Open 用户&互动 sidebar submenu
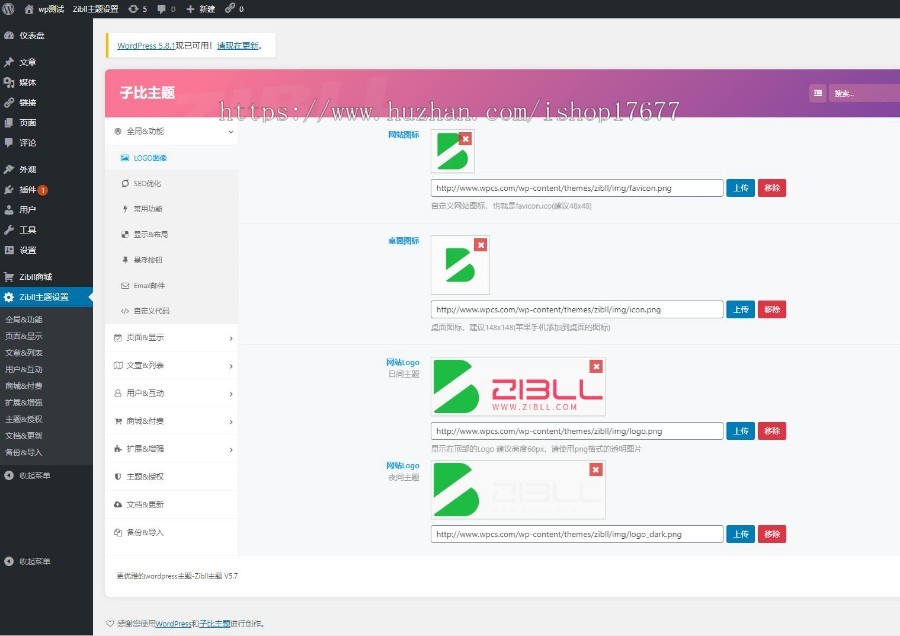The height and width of the screenshot is (636, 900). [x=24, y=369]
